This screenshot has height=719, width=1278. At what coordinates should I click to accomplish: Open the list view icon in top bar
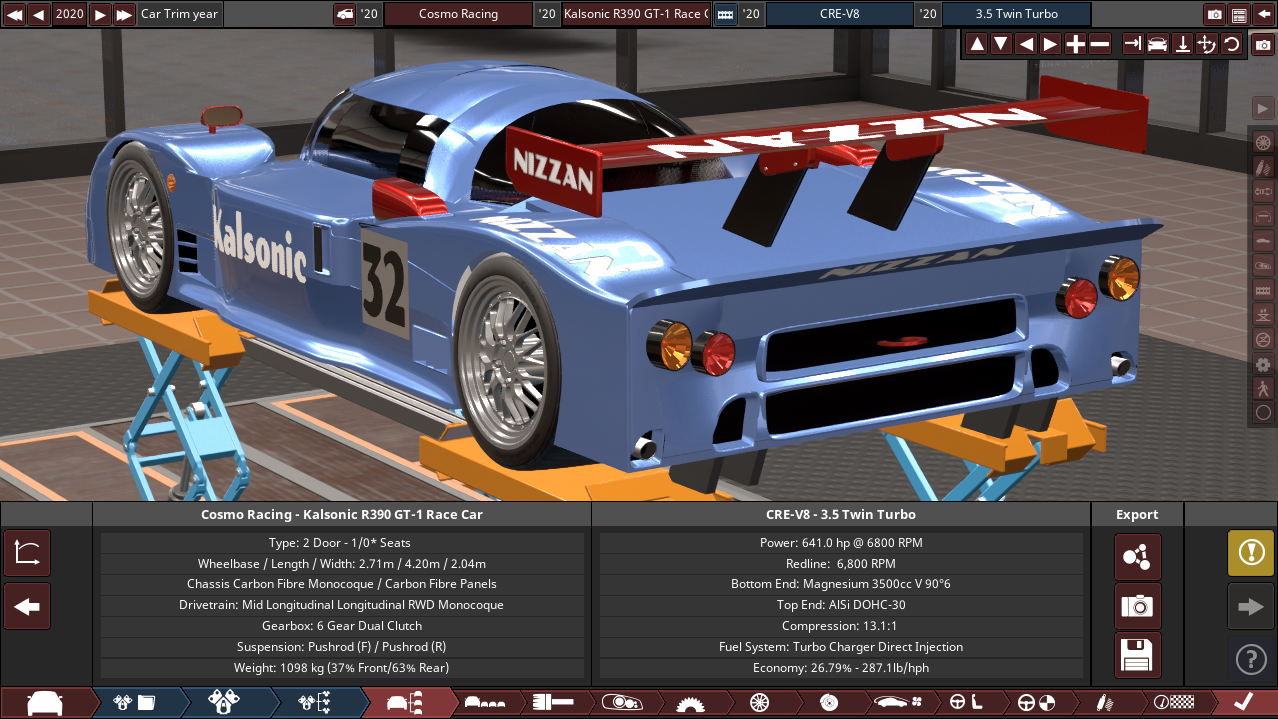tap(1239, 14)
